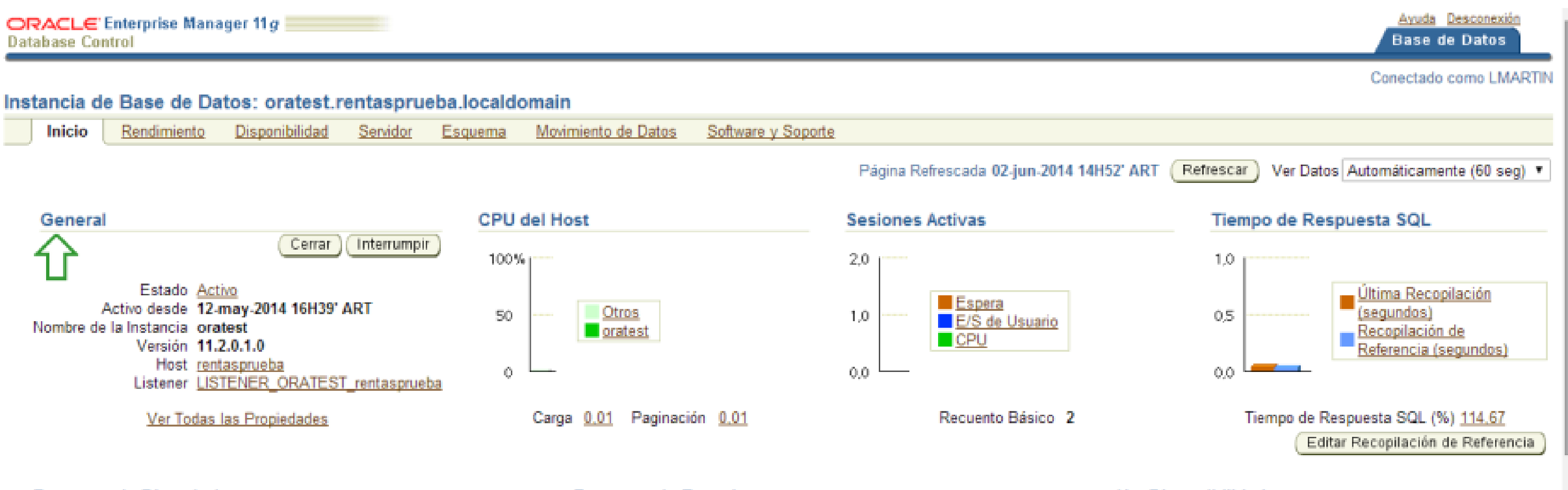This screenshot has height=490, width=1568.
Task: Click the green CPU legend square
Action: coord(944,340)
